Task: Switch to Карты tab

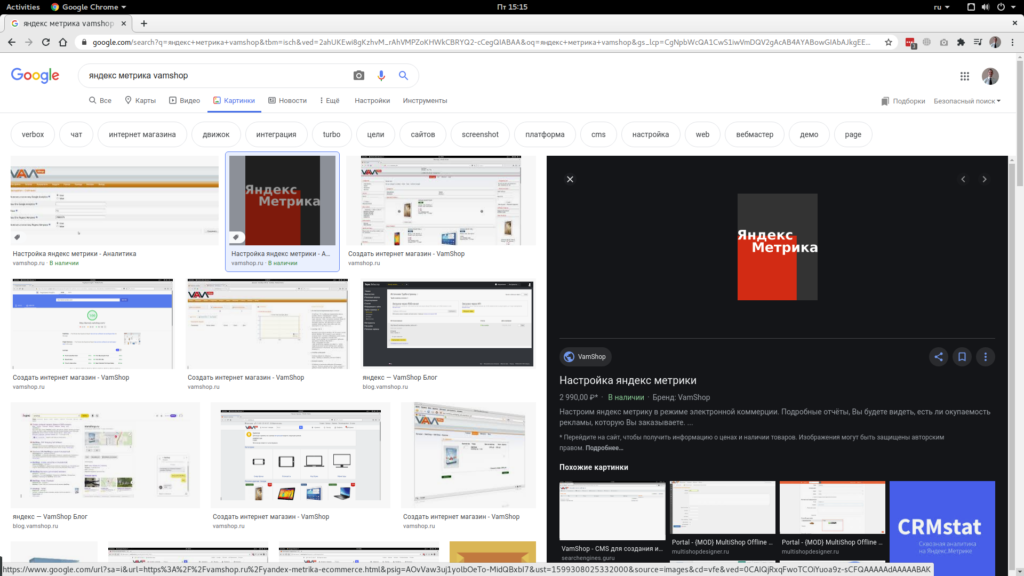Action: point(140,101)
